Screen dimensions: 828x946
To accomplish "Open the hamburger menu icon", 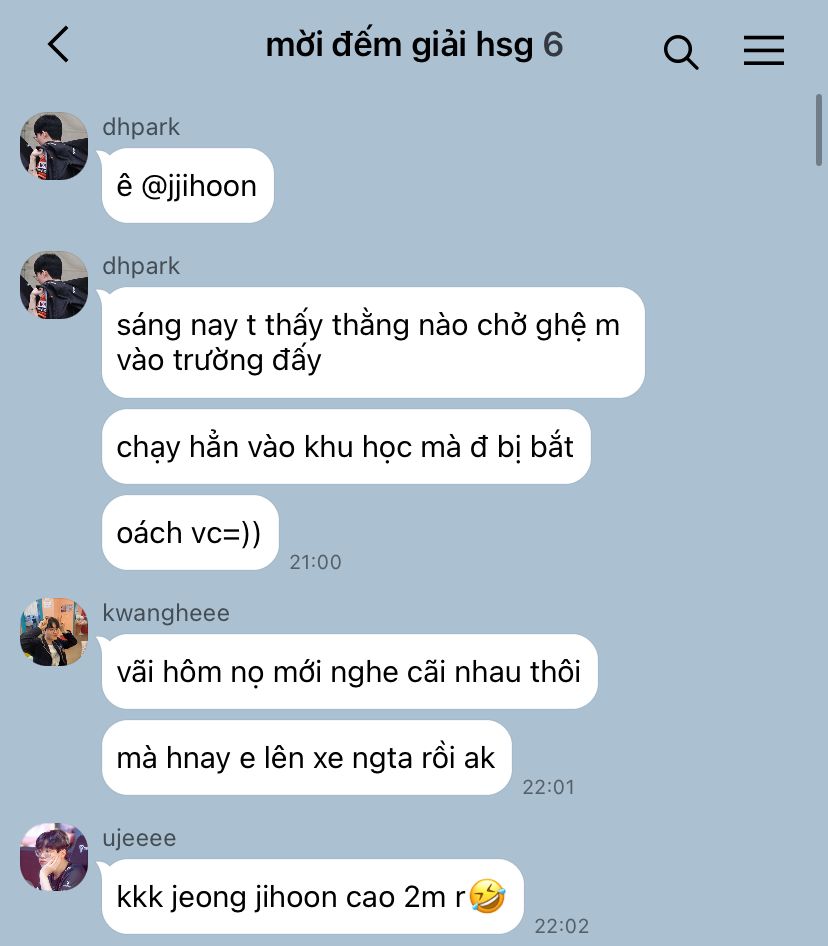I will 763,50.
